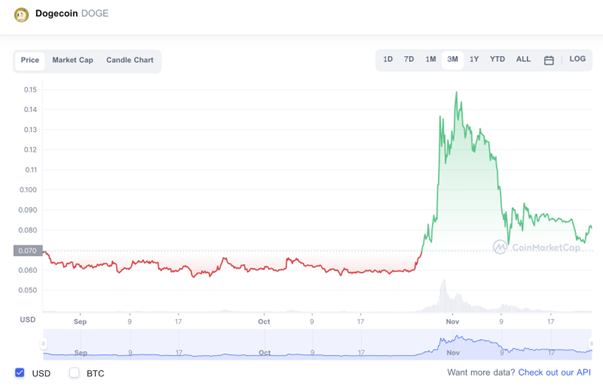Click the Dogecoin DOGE title text
Screen dimensions: 603x389
coord(72,13)
